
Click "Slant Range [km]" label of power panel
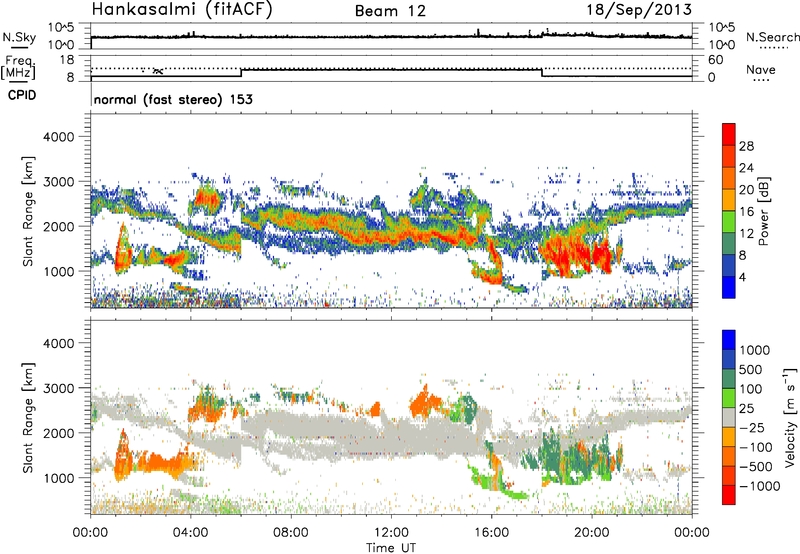(x=28, y=211)
